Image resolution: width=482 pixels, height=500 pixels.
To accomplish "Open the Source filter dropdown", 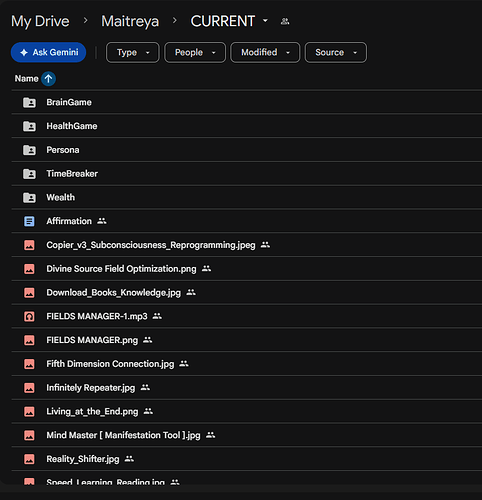I will pos(336,52).
